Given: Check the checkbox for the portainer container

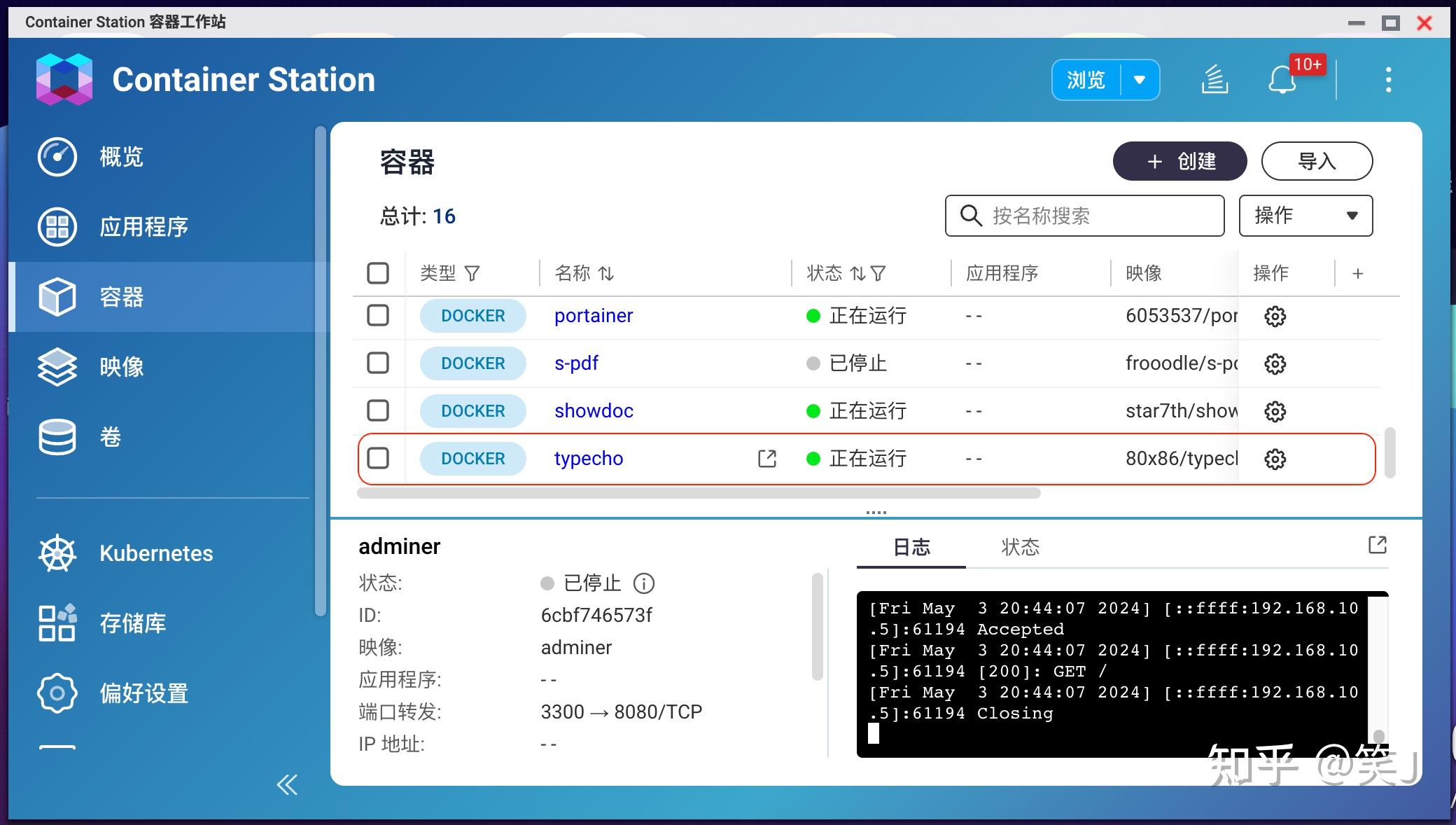Looking at the screenshot, I should tap(378, 316).
